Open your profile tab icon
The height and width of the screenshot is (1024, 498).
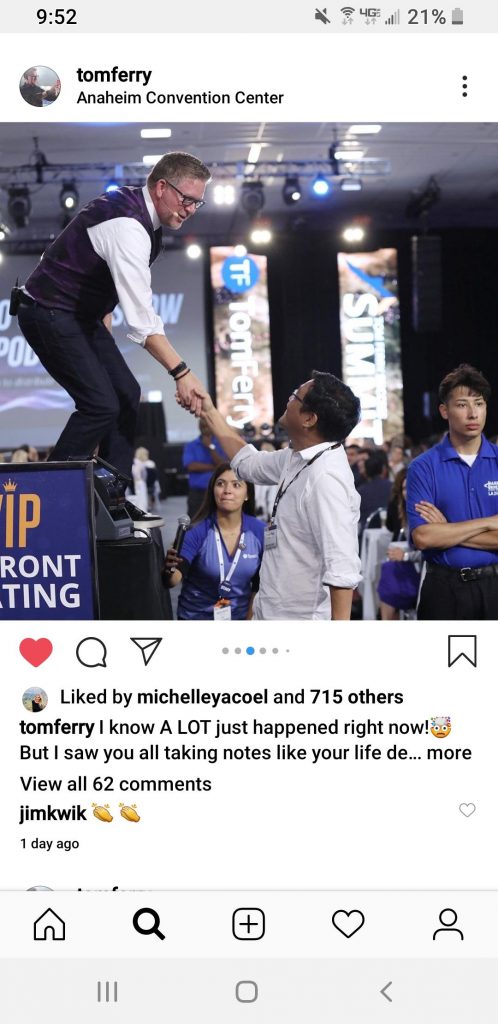pyautogui.click(x=448, y=924)
